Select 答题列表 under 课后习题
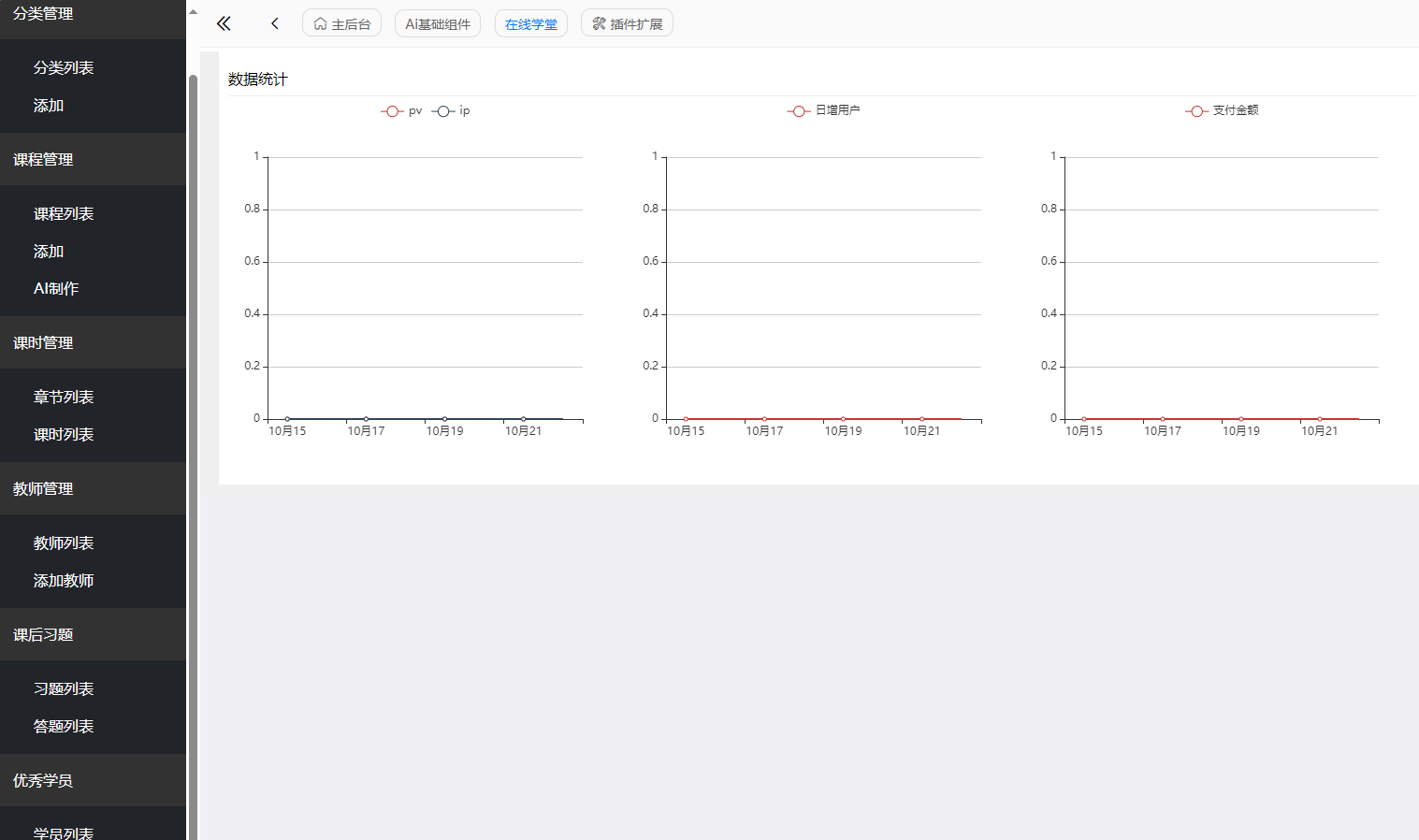The height and width of the screenshot is (840, 1419). 64,726
